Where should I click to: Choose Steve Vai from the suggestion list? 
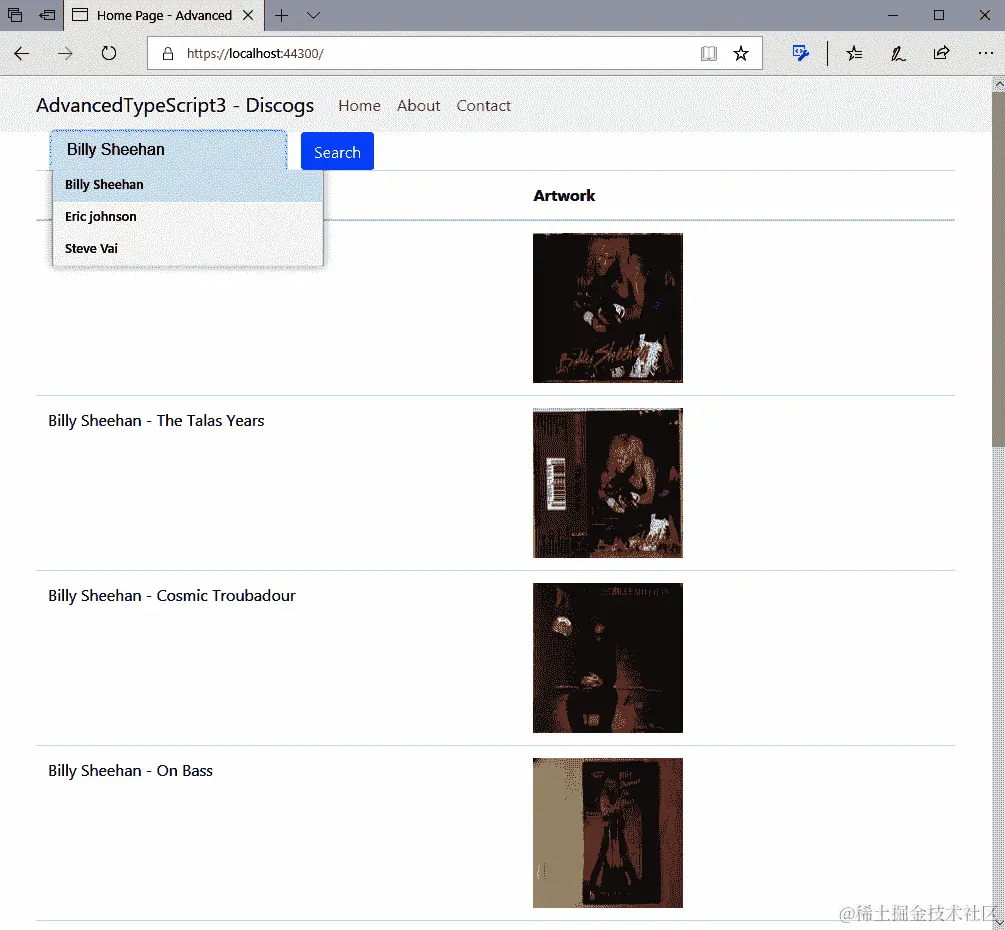188,249
